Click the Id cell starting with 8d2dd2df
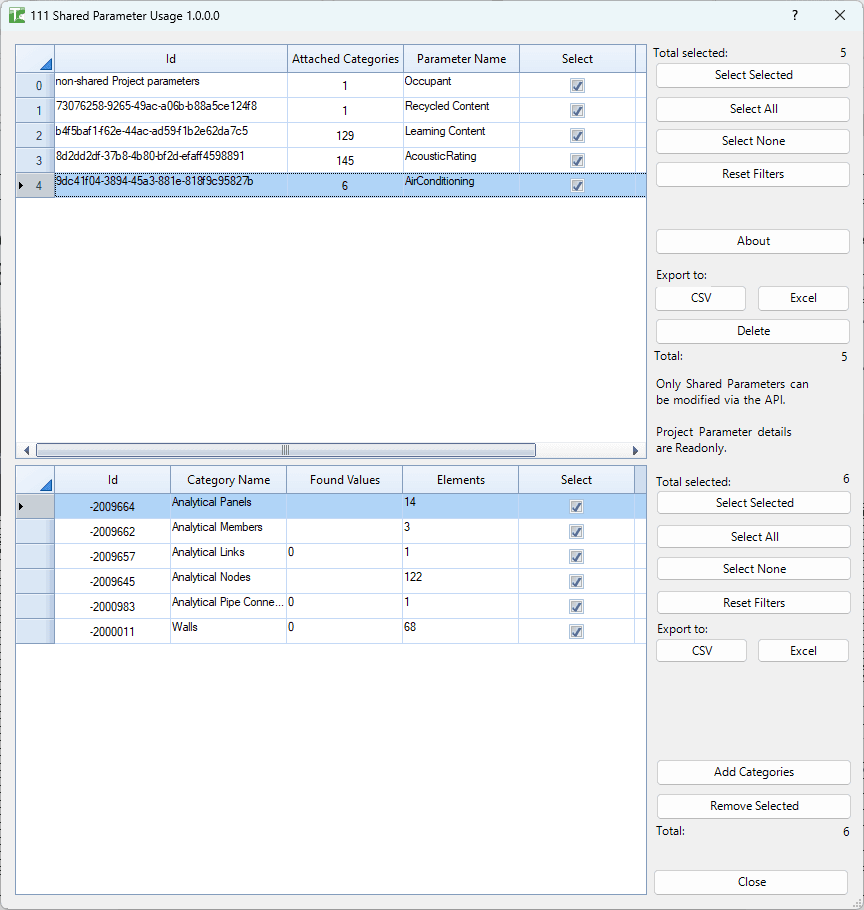The width and height of the screenshot is (864, 910). point(171,160)
